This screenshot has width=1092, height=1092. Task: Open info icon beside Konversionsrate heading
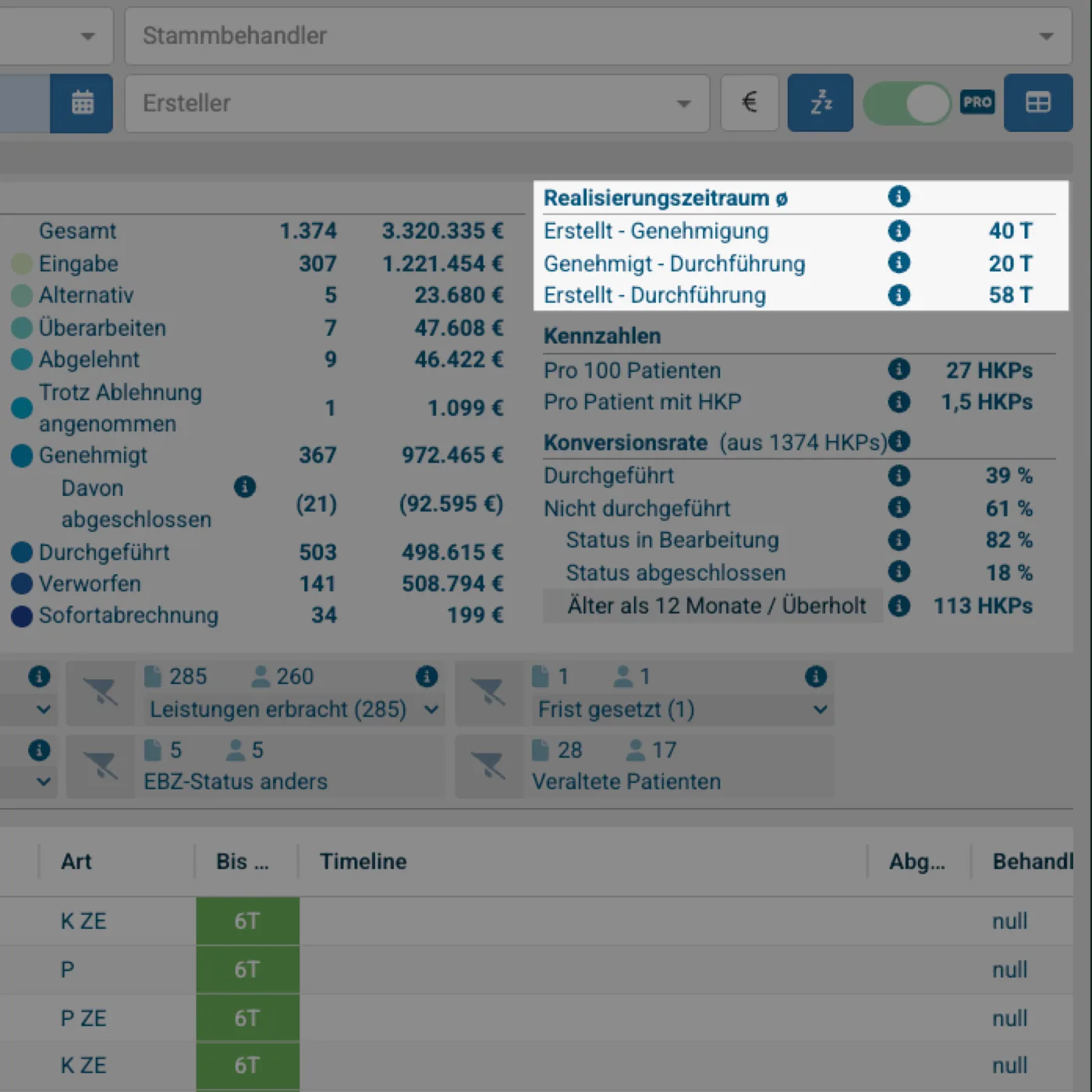899,441
